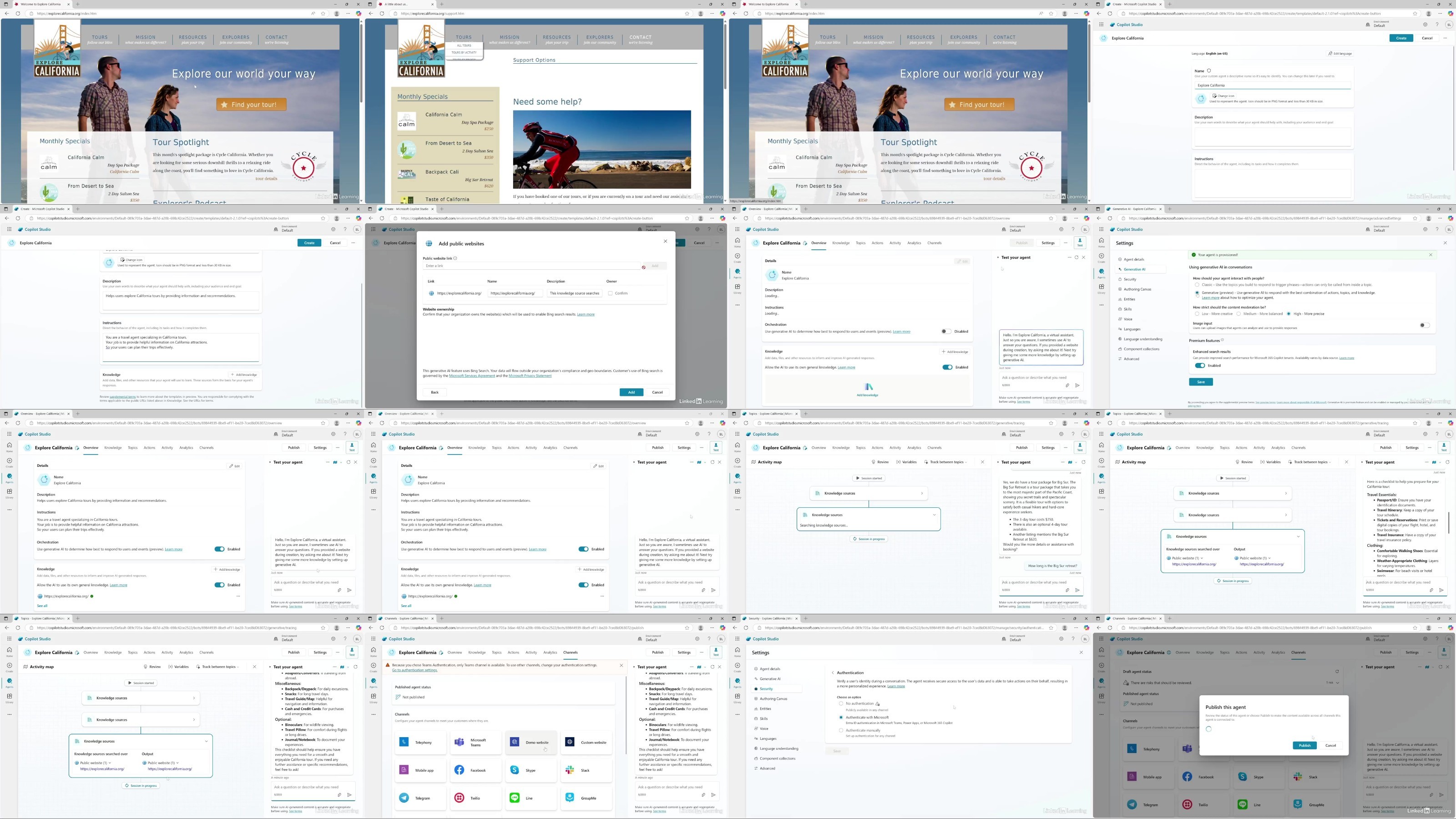Open 'Track between topics' dropdown above 'Searching knowledge sources'
Viewport: 1456px width, 819px height.
(x=946, y=462)
